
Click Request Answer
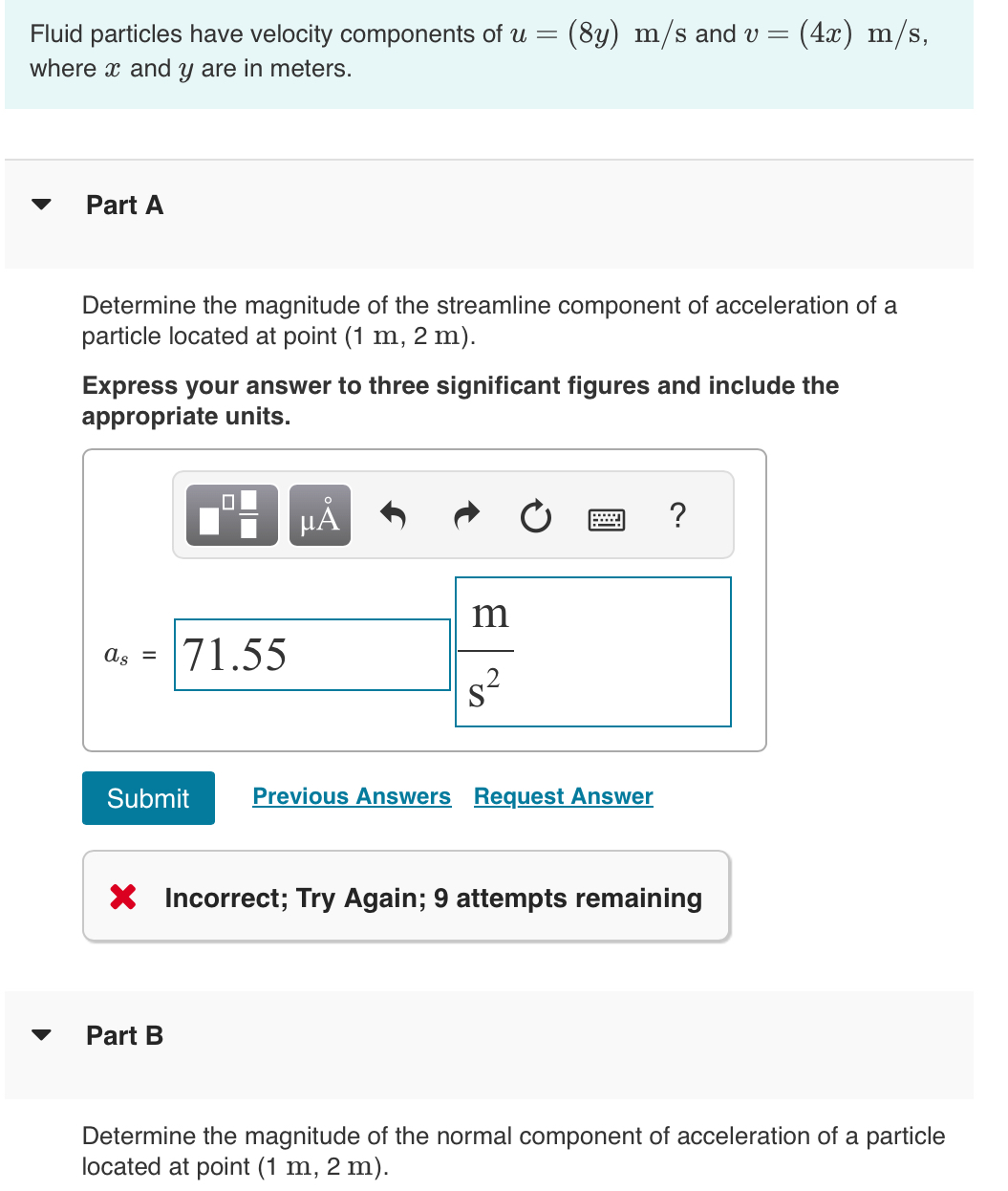[x=563, y=795]
